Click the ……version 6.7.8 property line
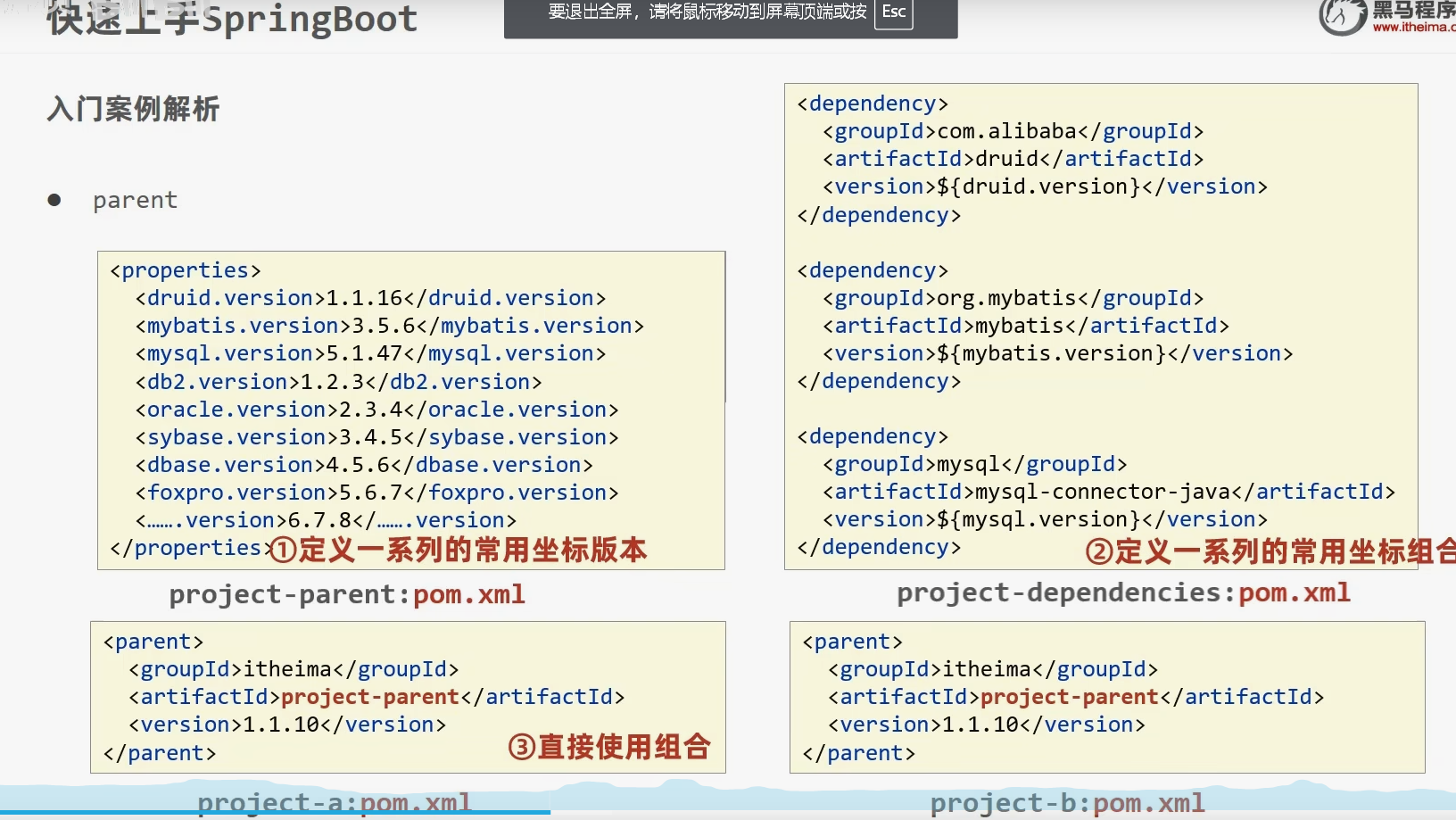1456x820 pixels. pos(326,520)
